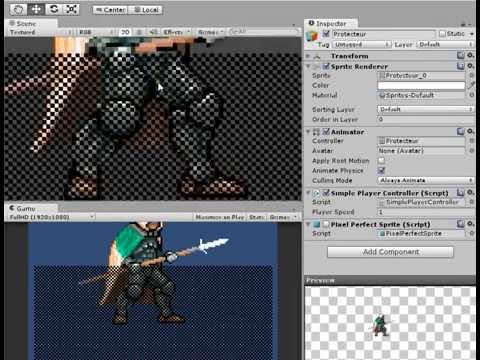Open the Animator gear settings menu
The width and height of the screenshot is (480, 360).
tap(470, 132)
